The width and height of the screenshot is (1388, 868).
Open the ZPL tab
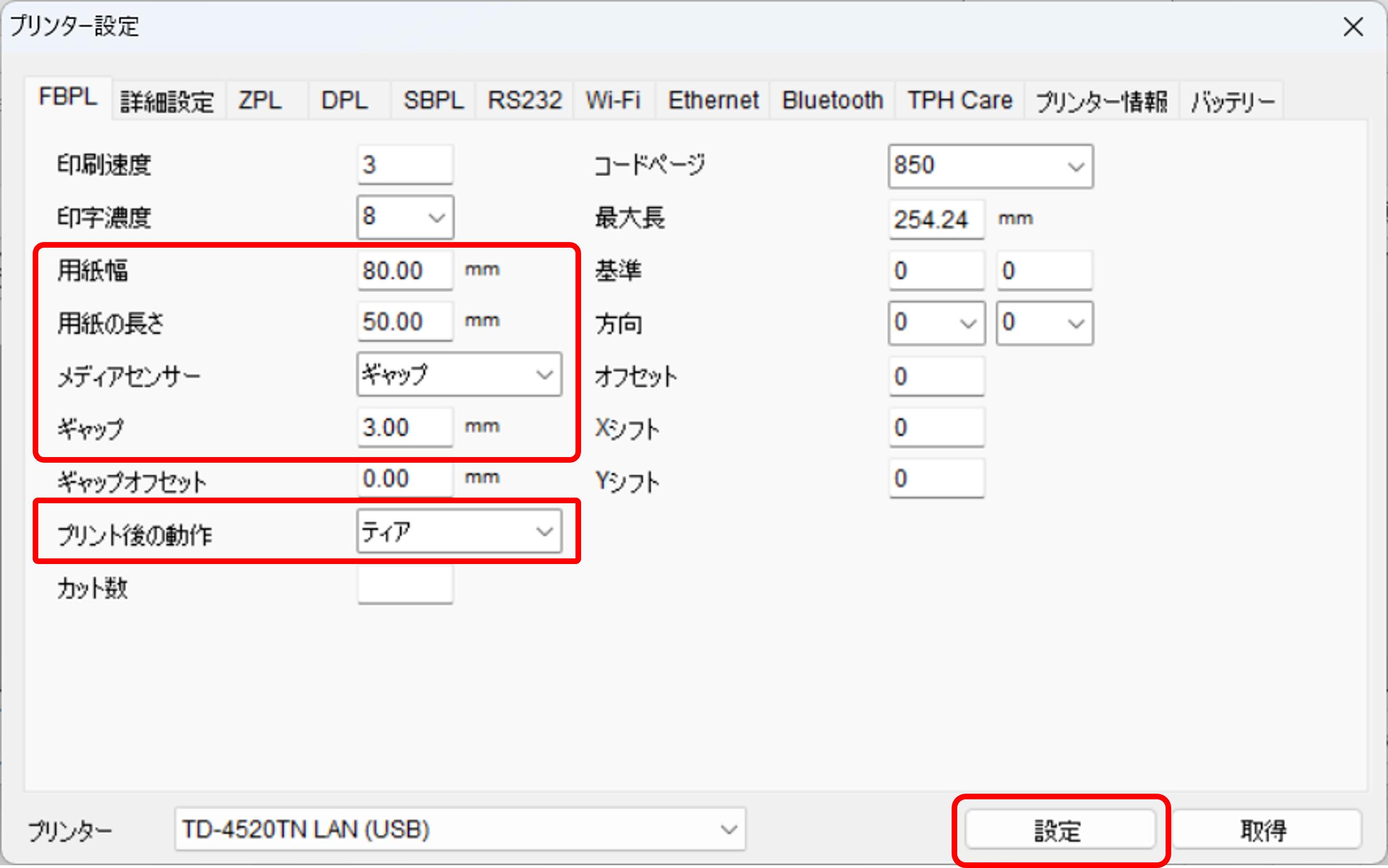point(261,101)
